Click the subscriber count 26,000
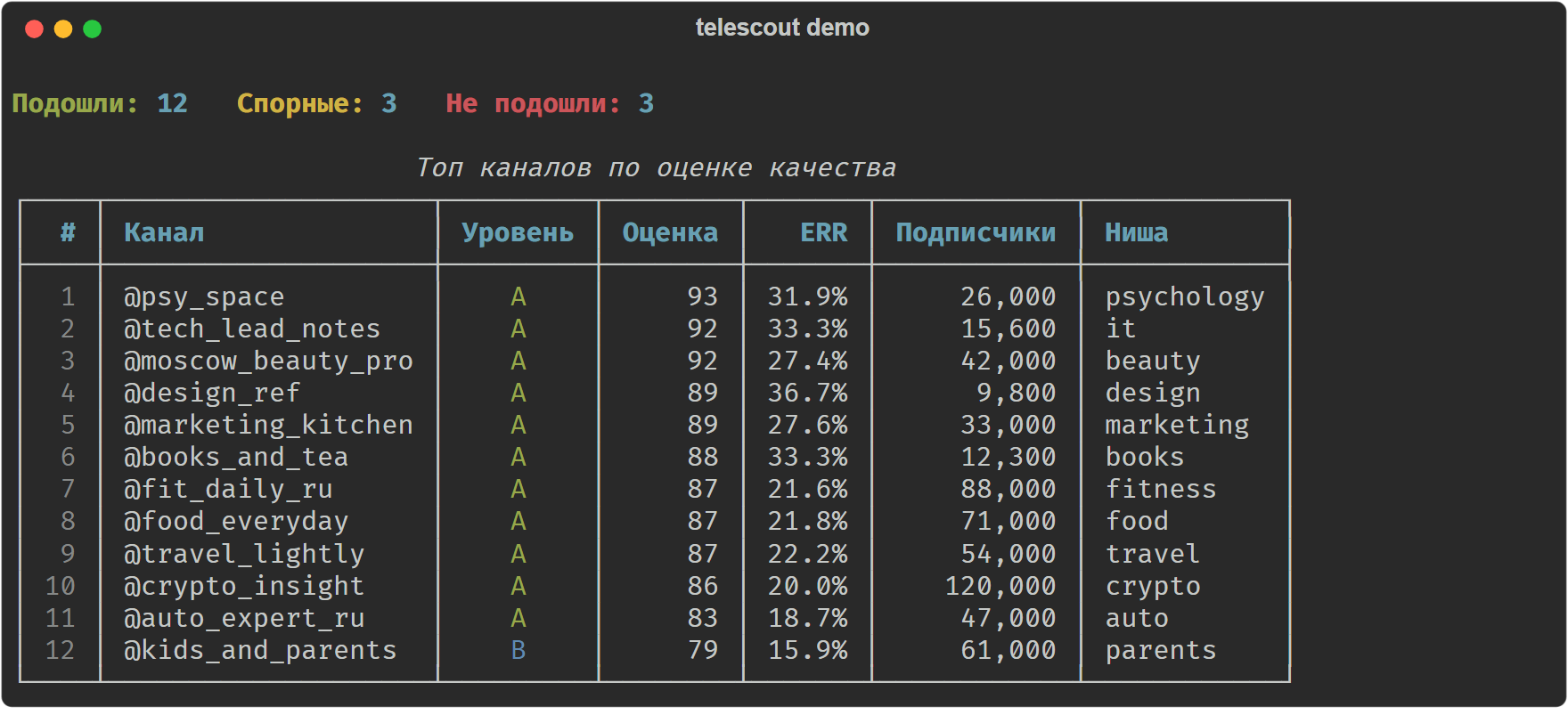 (1009, 297)
